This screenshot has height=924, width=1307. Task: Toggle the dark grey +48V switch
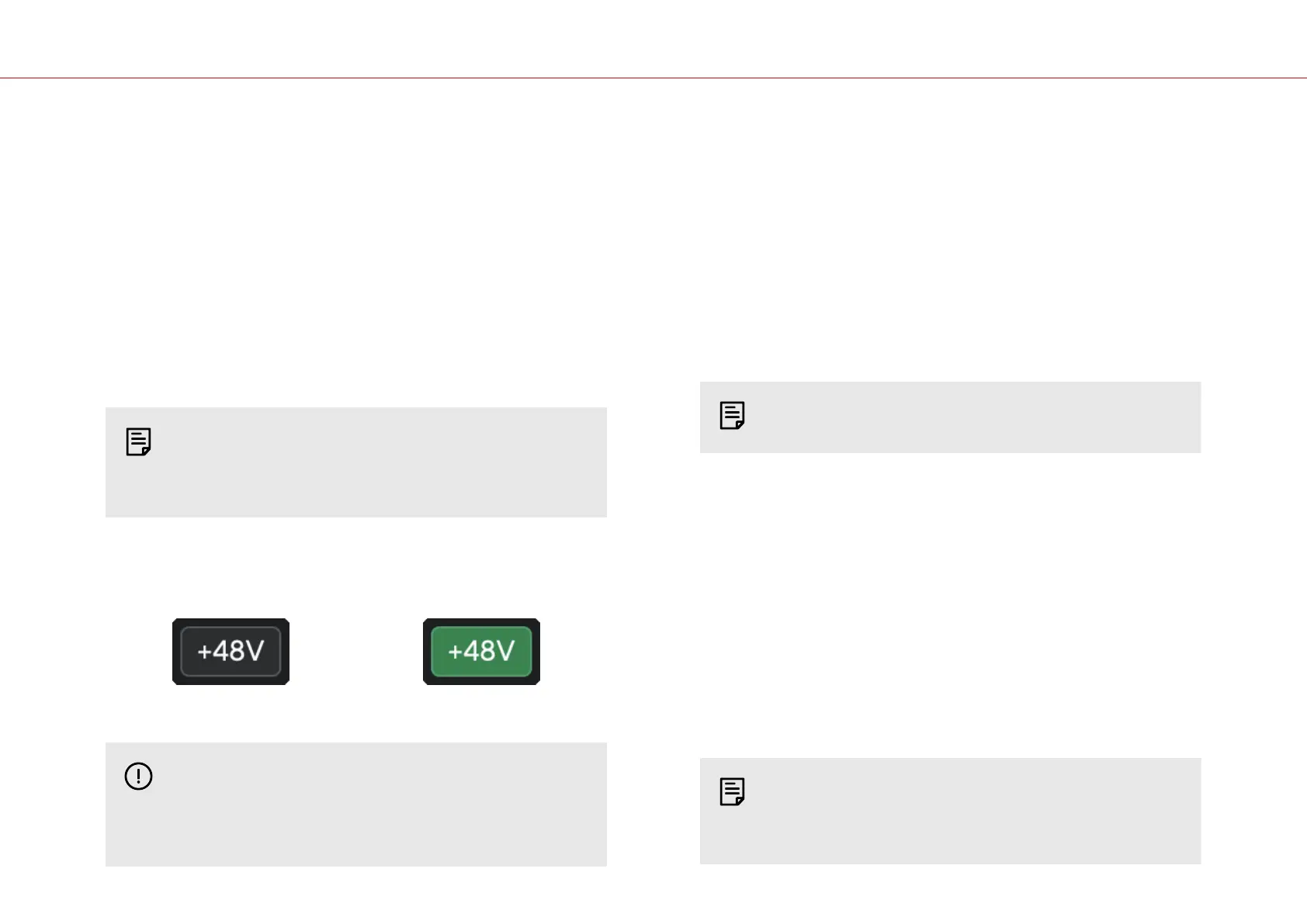tap(231, 651)
